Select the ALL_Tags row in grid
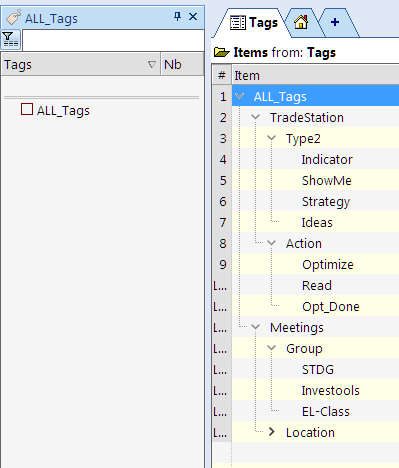The width and height of the screenshot is (399, 468). click(315, 96)
